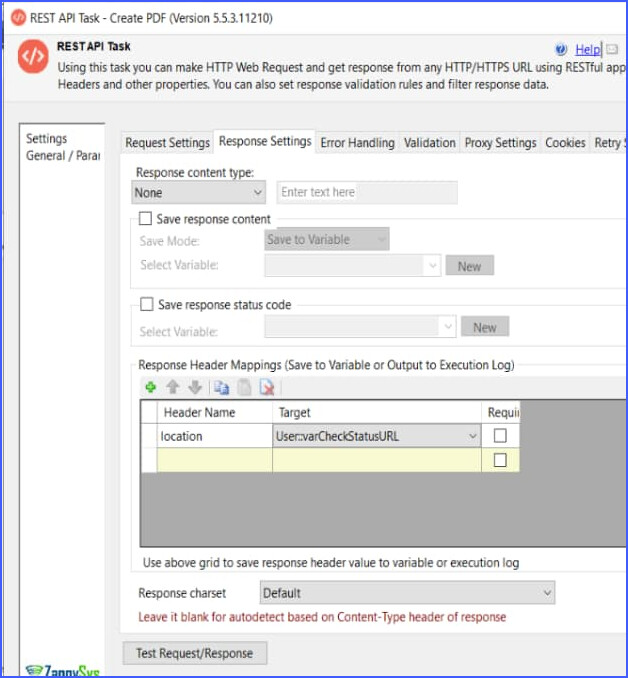Click the row selector of location row
The image size is (628, 678).
149,436
